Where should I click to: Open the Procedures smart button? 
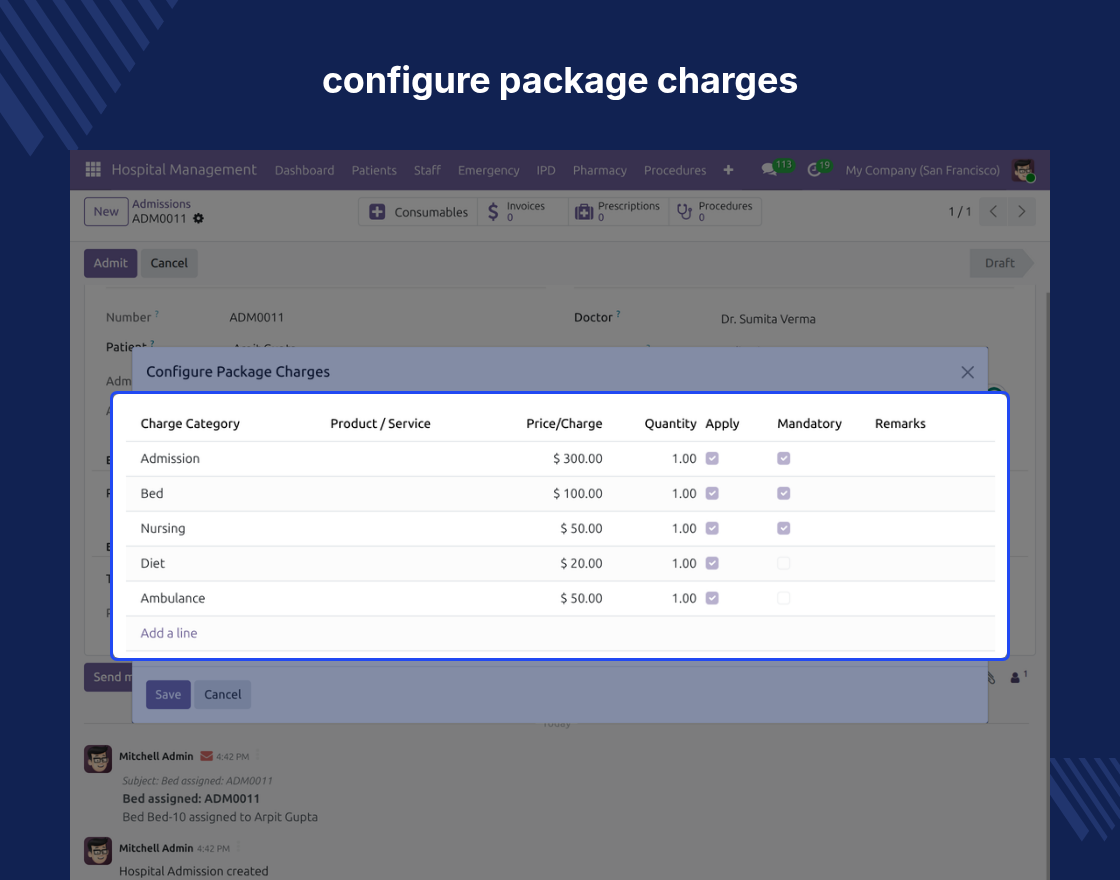pyautogui.click(x=715, y=212)
